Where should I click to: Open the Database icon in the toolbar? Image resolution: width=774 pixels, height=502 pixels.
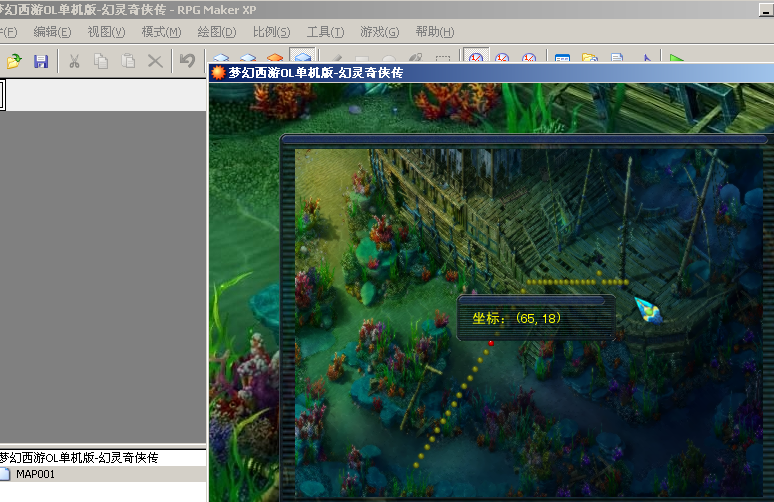tap(562, 58)
